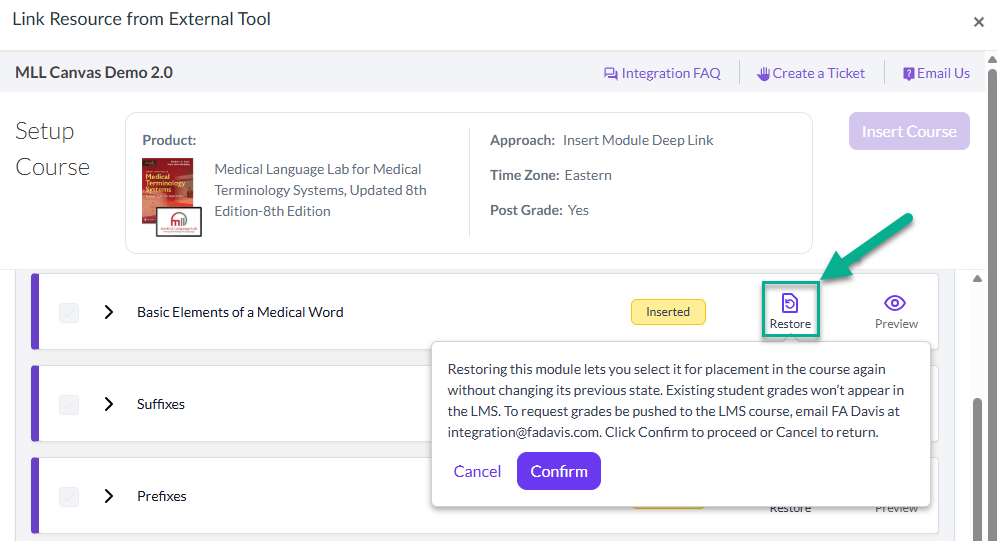
Task: Cancel the restore popup
Action: pyautogui.click(x=477, y=471)
